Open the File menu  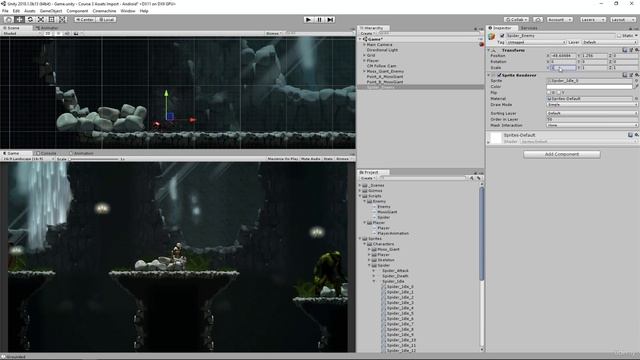(x=5, y=11)
